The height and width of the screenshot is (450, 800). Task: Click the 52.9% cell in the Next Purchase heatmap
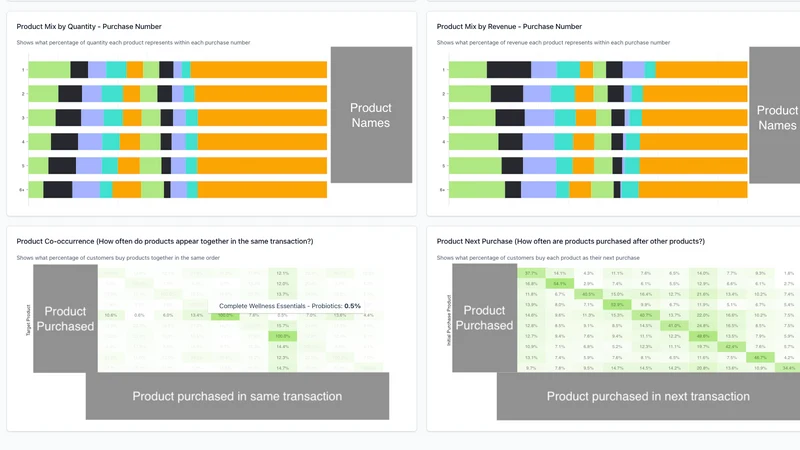pyautogui.click(x=617, y=305)
